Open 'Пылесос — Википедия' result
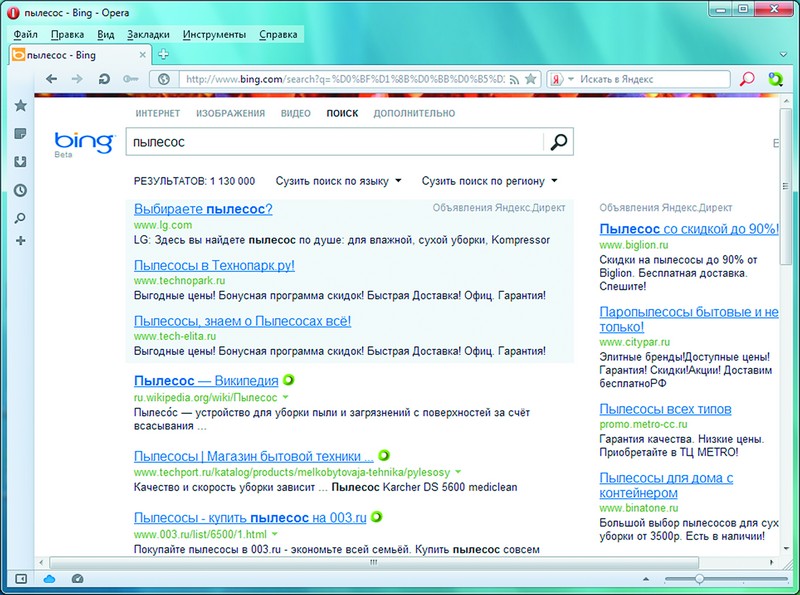The height and width of the screenshot is (595, 800). (206, 381)
